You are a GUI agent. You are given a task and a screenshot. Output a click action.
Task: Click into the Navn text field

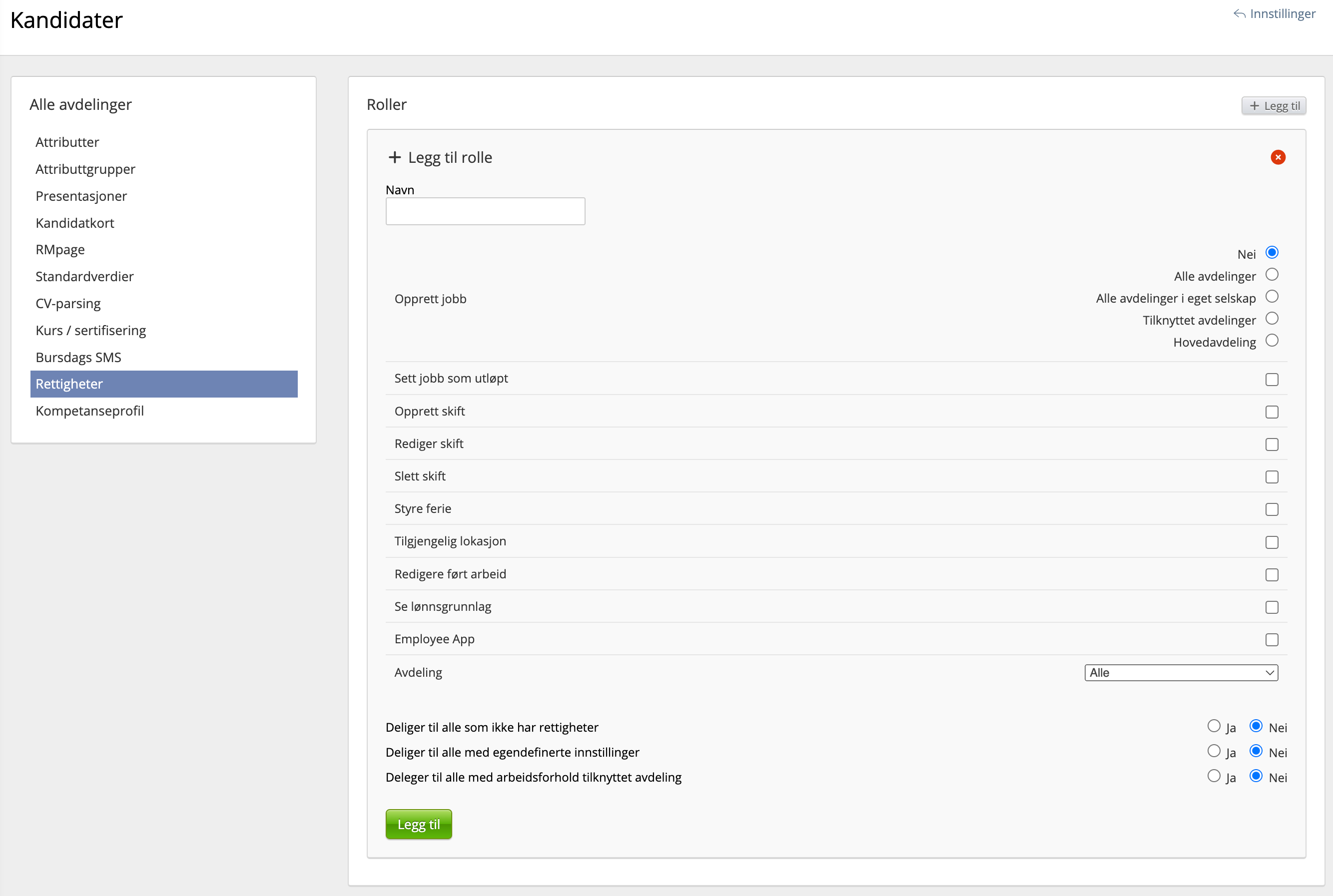coord(485,211)
